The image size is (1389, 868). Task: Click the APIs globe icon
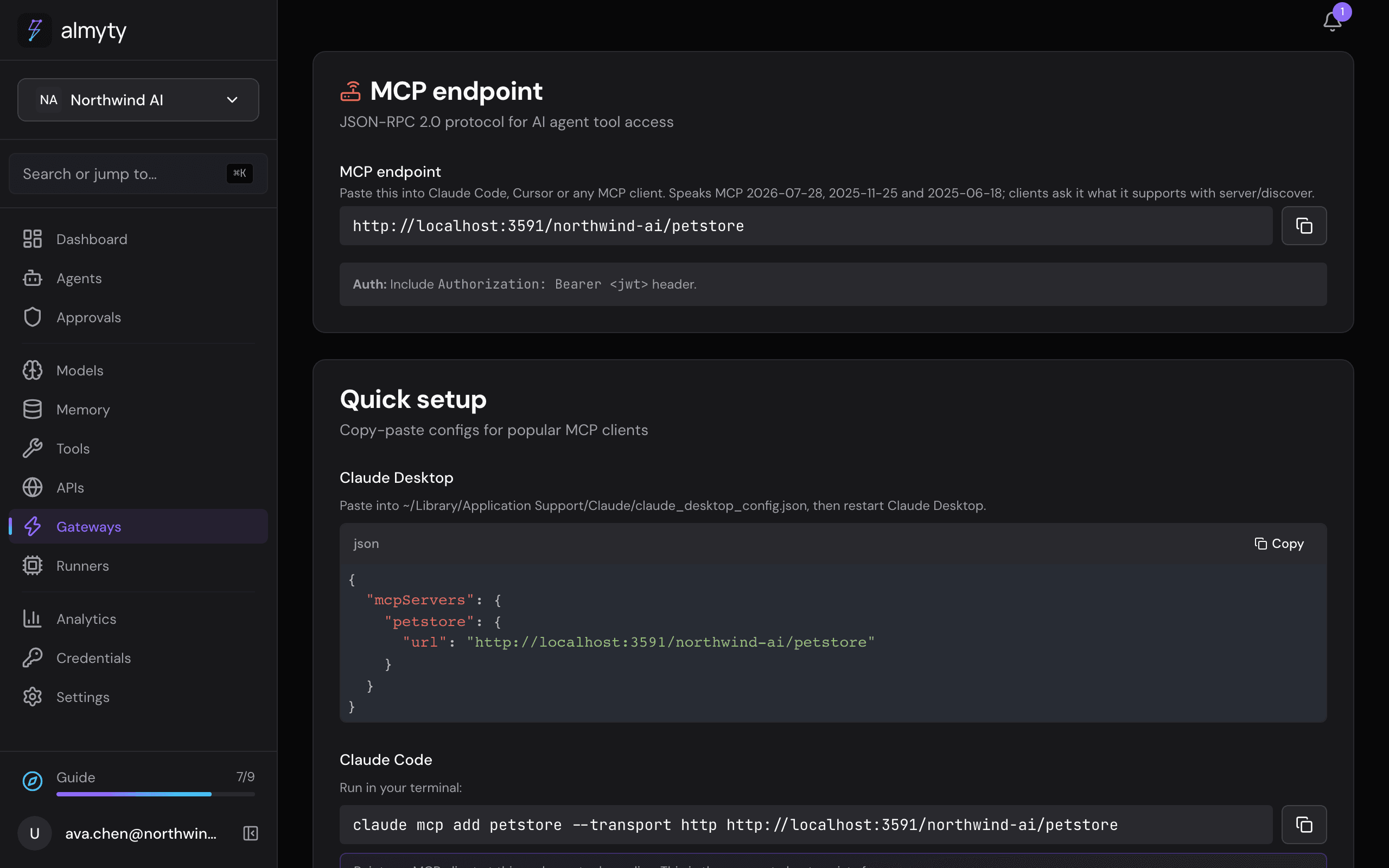click(x=32, y=487)
